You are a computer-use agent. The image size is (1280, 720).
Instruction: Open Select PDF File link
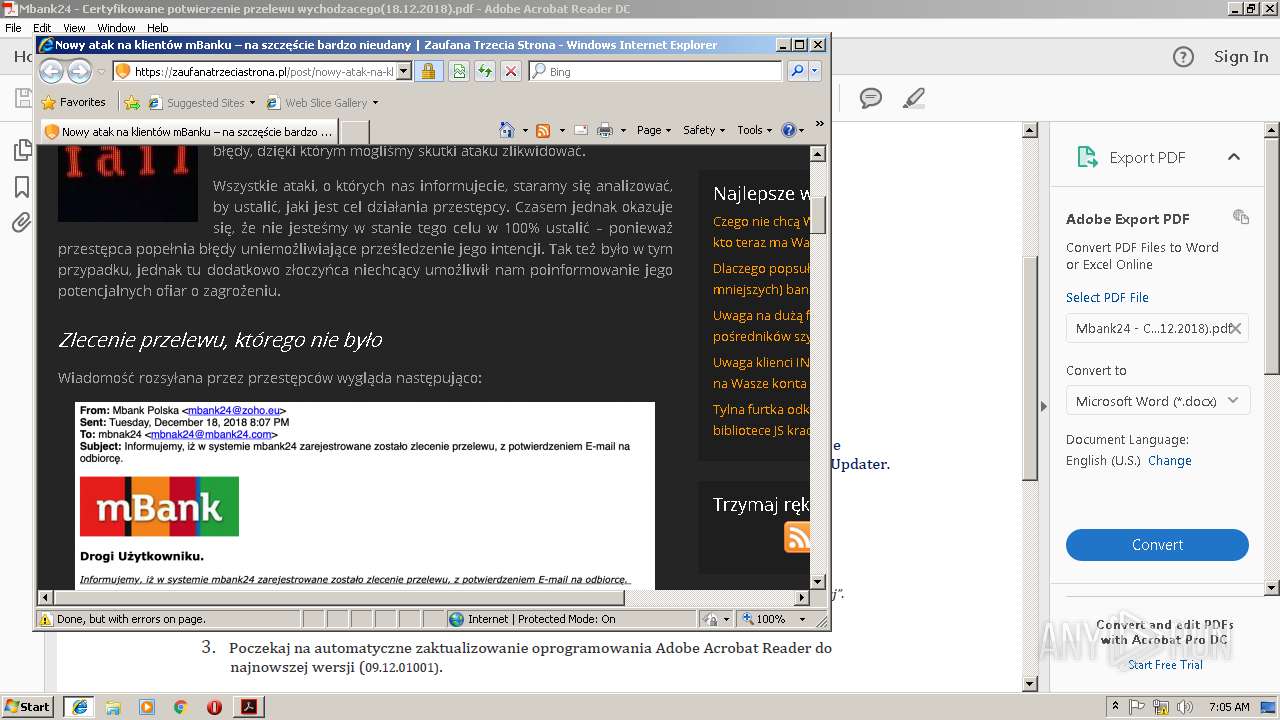(1107, 297)
